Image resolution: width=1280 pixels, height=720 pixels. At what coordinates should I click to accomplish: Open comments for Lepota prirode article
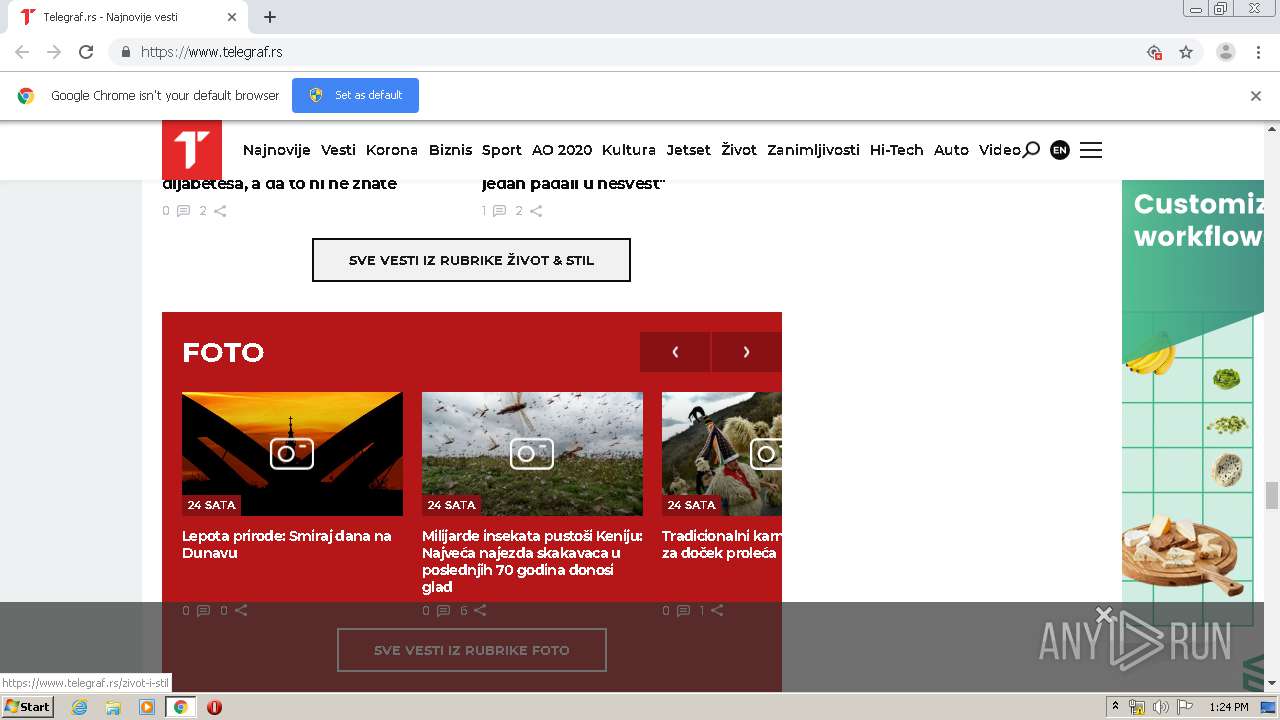203,610
